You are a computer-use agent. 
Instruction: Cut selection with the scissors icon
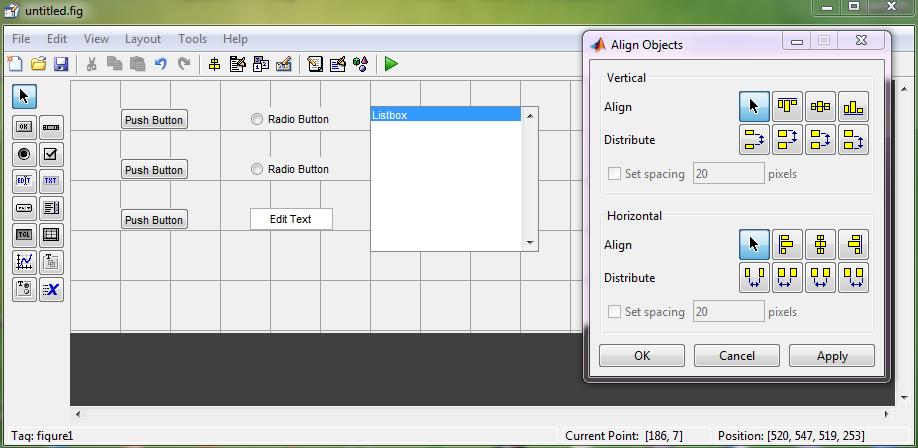coord(91,64)
